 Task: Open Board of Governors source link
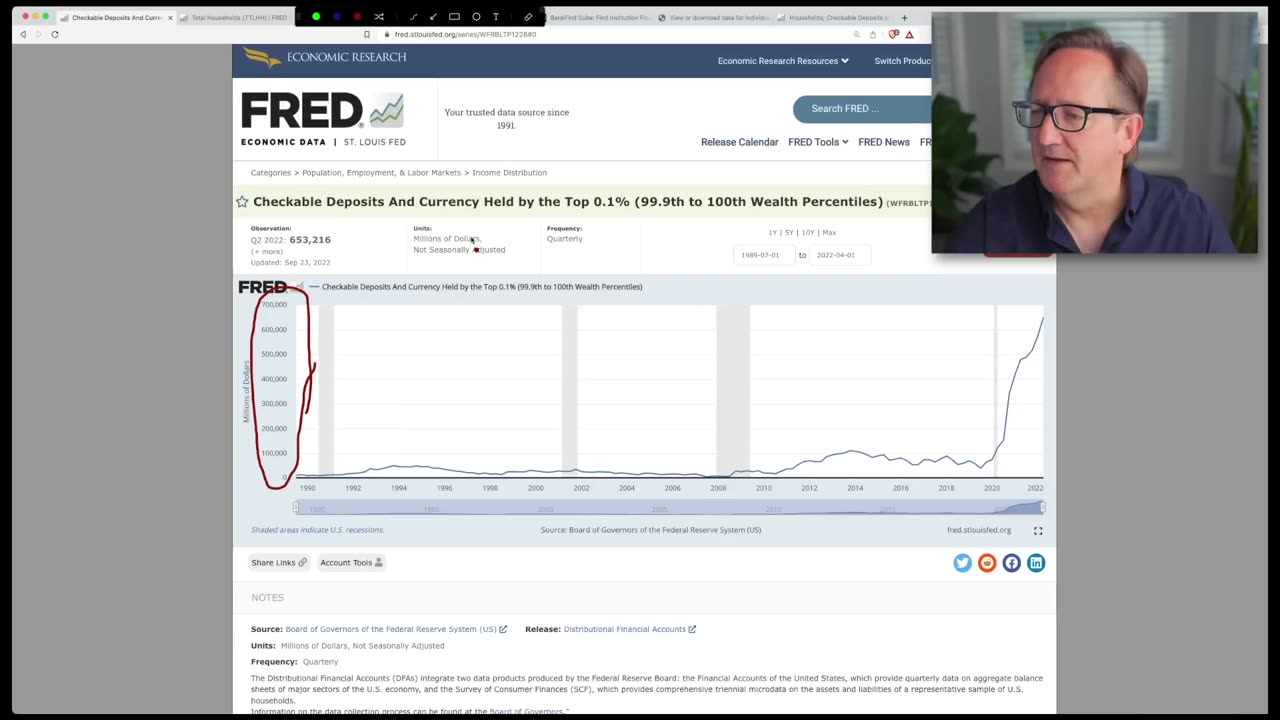click(x=391, y=629)
